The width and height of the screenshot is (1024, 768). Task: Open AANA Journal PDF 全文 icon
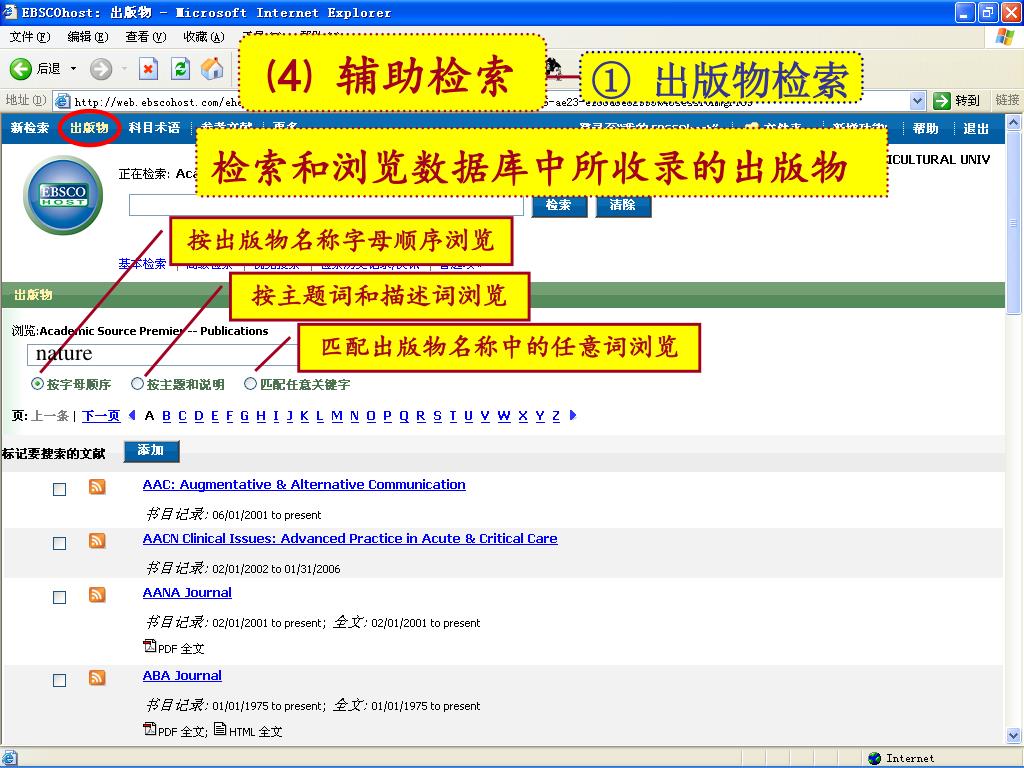click(150, 646)
